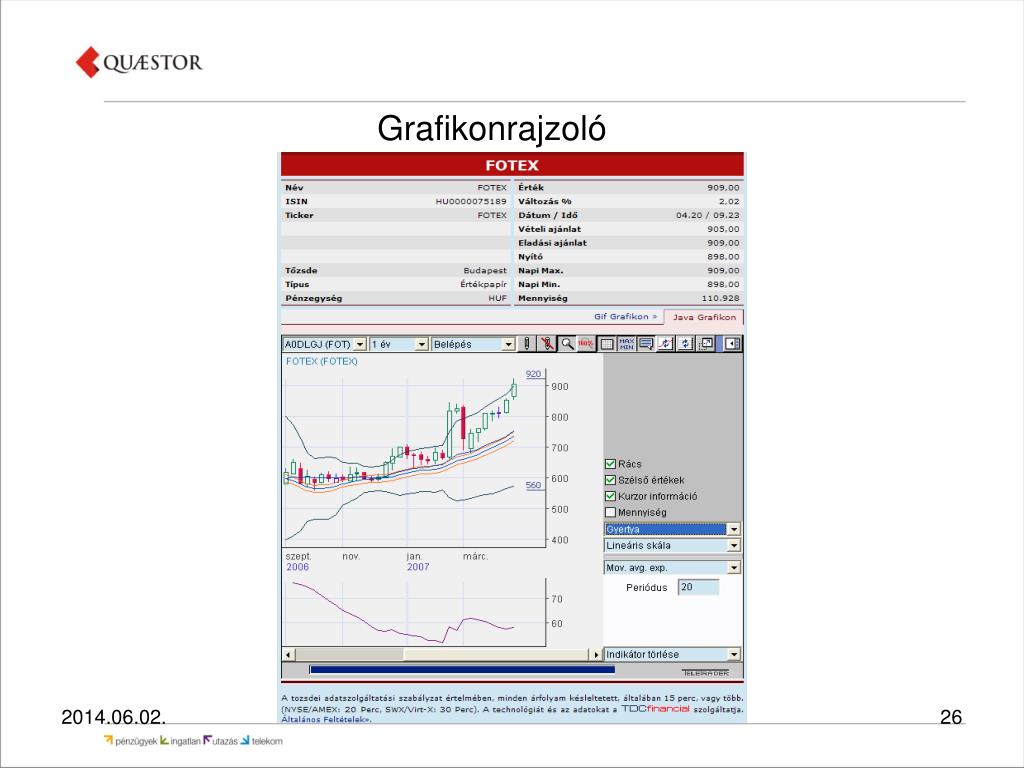Open the Lineáris skála dropdown
1024x768 pixels.
coord(672,545)
